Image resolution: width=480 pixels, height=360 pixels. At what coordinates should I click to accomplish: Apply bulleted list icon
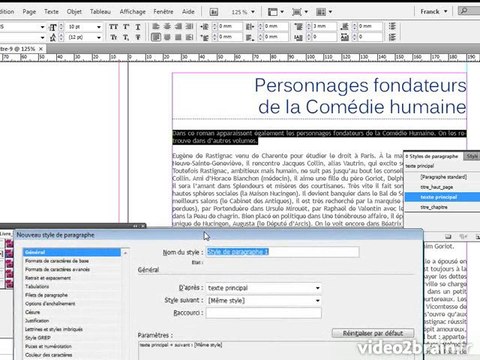(393, 26)
